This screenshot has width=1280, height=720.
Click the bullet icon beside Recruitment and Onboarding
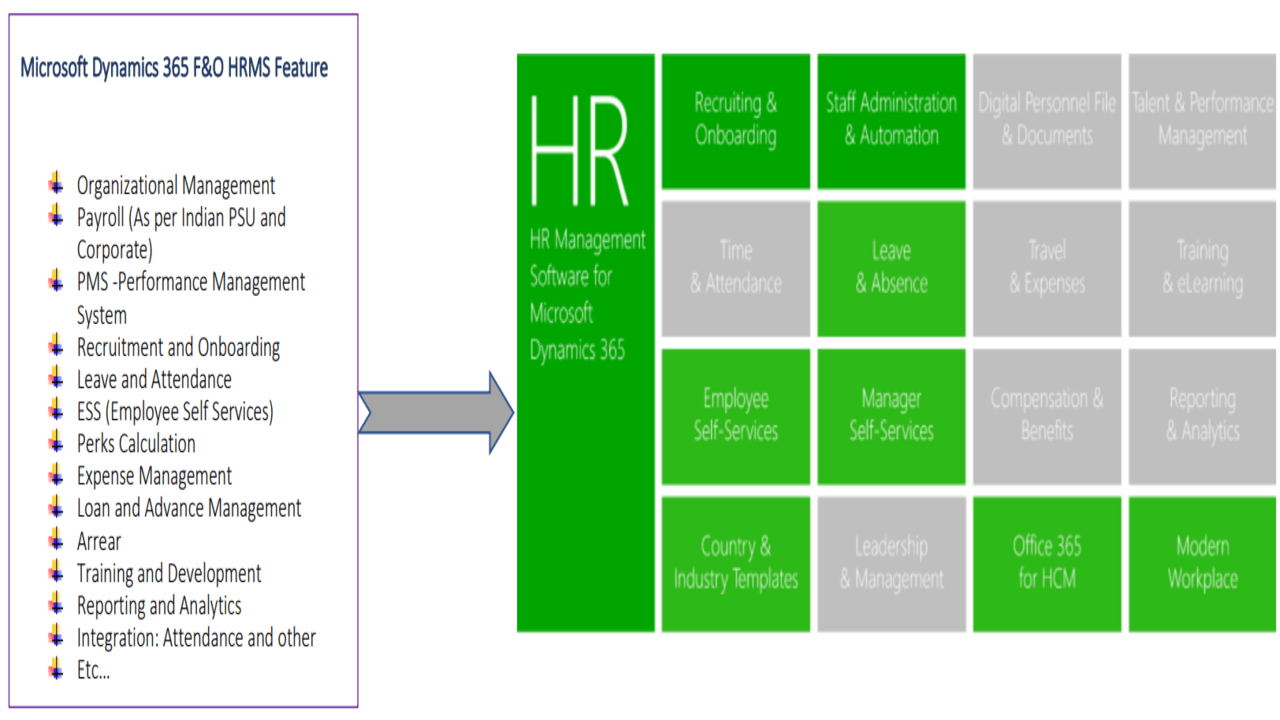pyautogui.click(x=57, y=346)
